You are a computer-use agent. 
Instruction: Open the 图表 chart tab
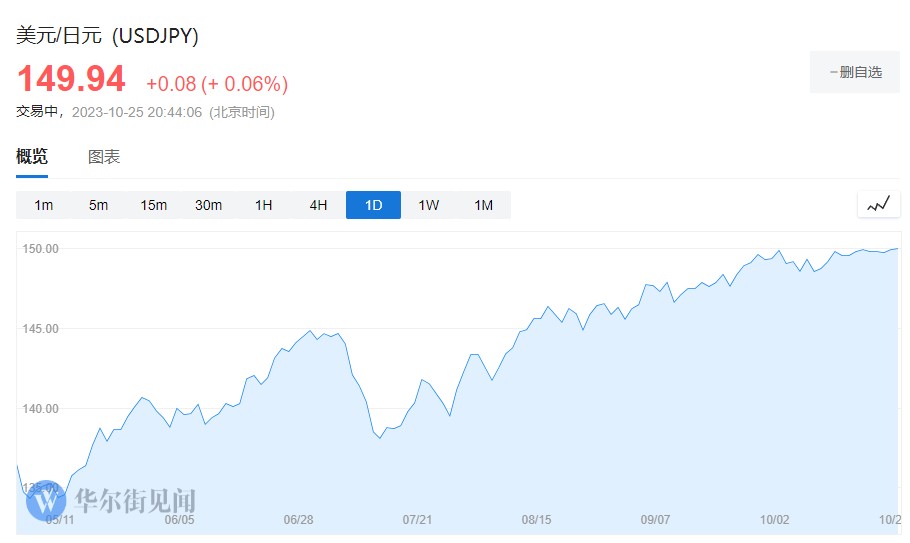tap(104, 157)
